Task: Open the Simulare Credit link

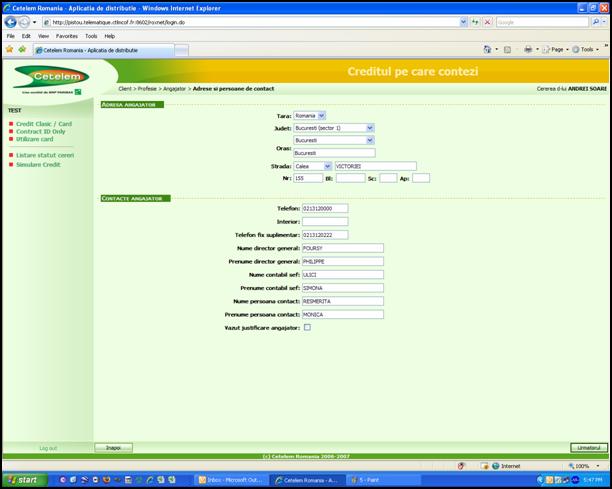Action: coord(38,164)
